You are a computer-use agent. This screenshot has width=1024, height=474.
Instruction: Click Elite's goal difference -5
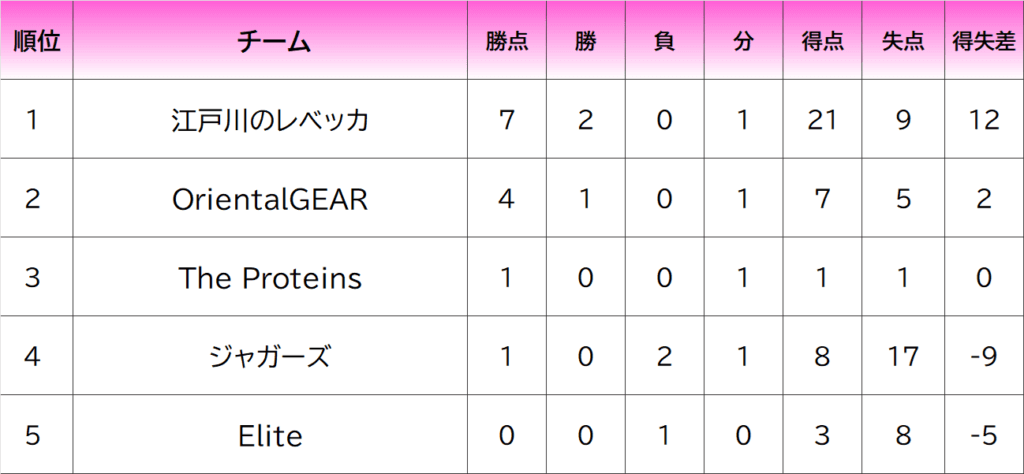984,436
